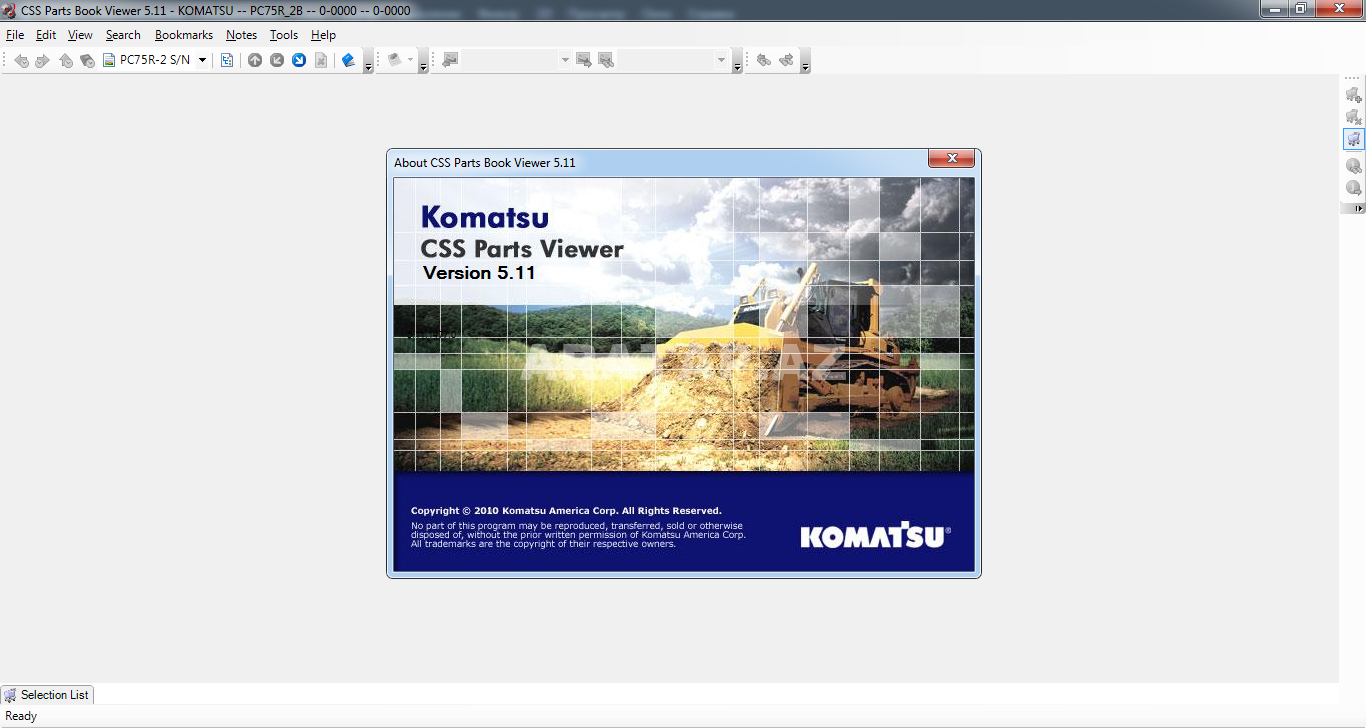The image size is (1366, 728).
Task: Click the 'Version 5.11' text in About dialog
Action: coord(479,273)
